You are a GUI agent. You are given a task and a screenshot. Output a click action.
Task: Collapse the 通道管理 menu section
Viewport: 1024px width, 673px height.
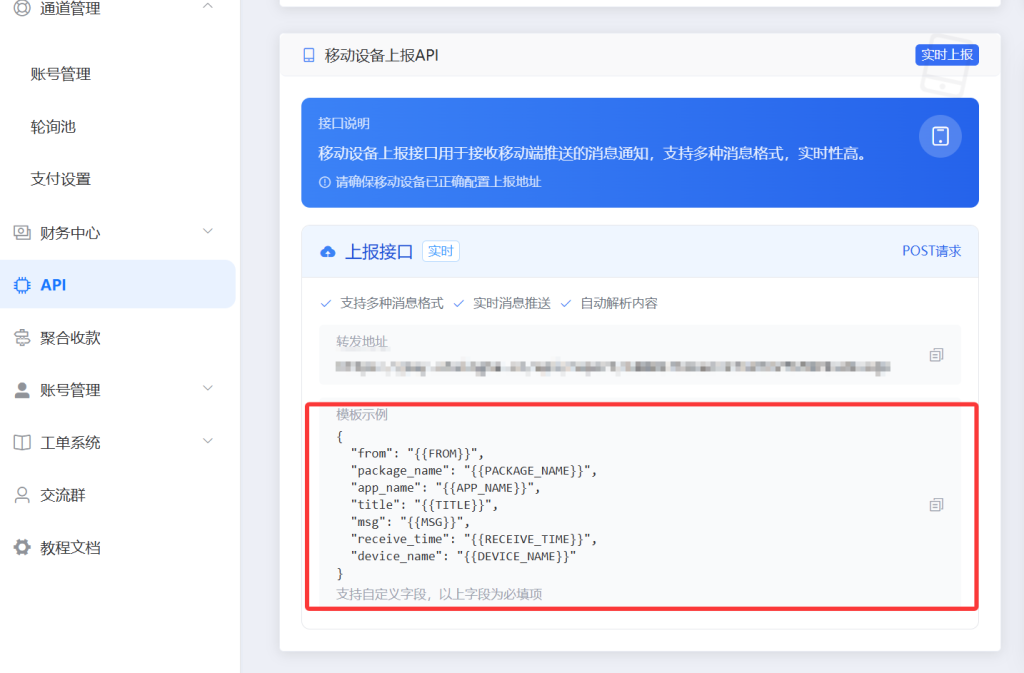(x=208, y=8)
